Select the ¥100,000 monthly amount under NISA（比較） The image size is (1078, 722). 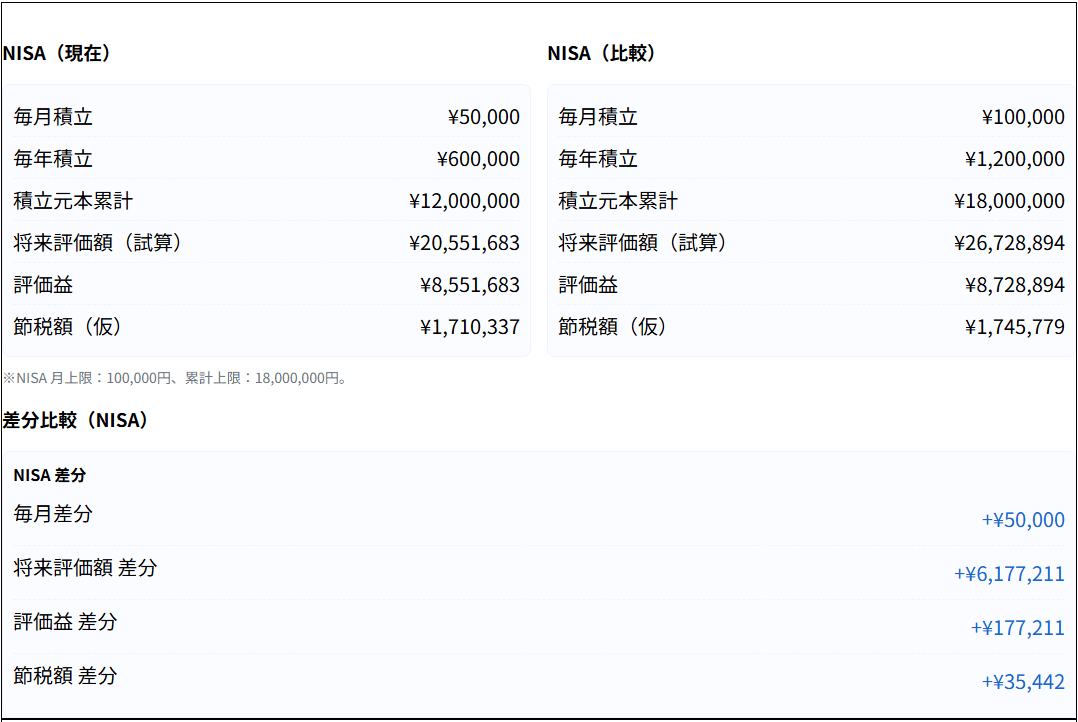[x=1023, y=117]
